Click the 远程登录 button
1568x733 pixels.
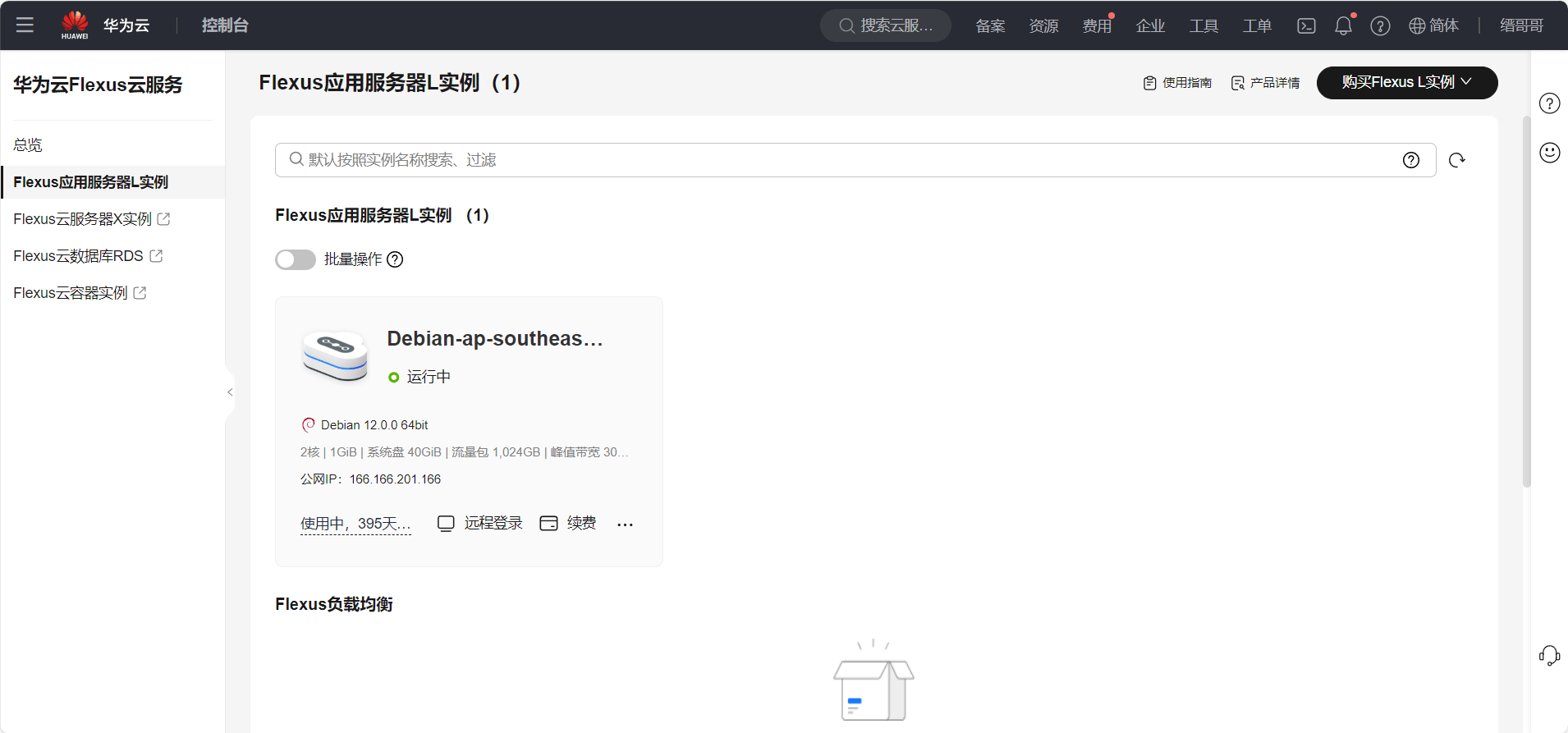(x=493, y=523)
